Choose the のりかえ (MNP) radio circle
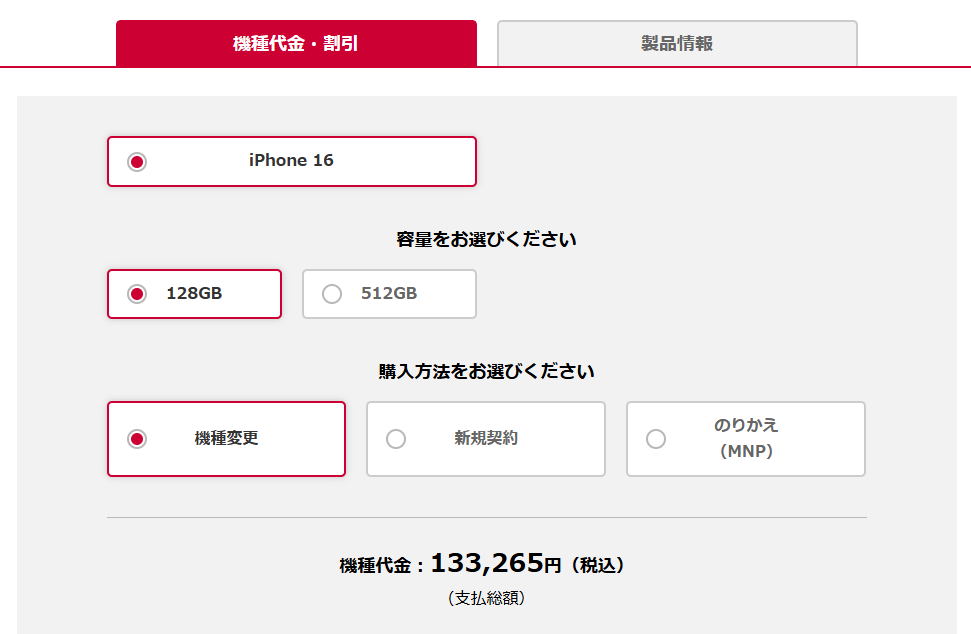The height and width of the screenshot is (634, 971). coord(656,439)
